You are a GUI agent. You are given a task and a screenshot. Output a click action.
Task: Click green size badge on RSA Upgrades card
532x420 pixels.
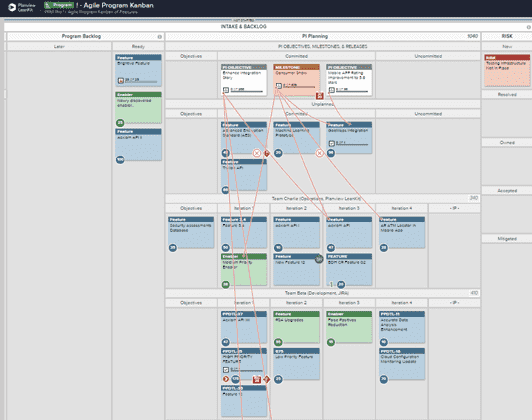click(x=278, y=342)
